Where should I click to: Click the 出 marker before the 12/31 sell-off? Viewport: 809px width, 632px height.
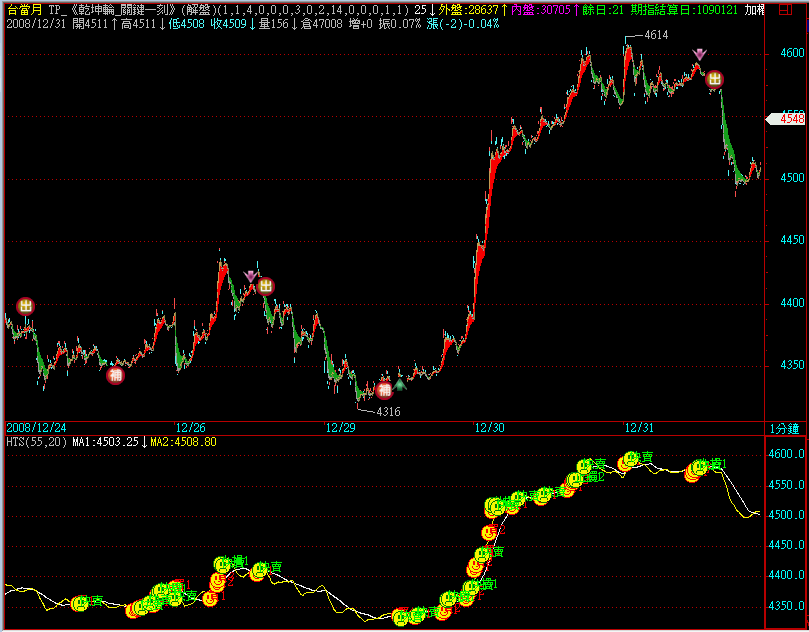coord(715,79)
